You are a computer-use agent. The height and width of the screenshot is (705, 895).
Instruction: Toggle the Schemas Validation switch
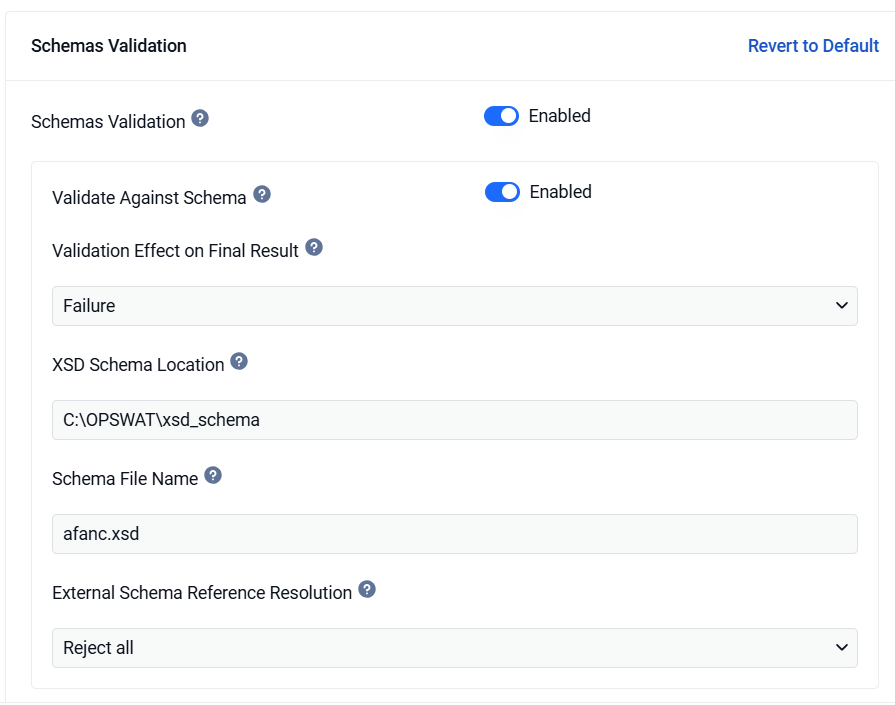pos(501,116)
